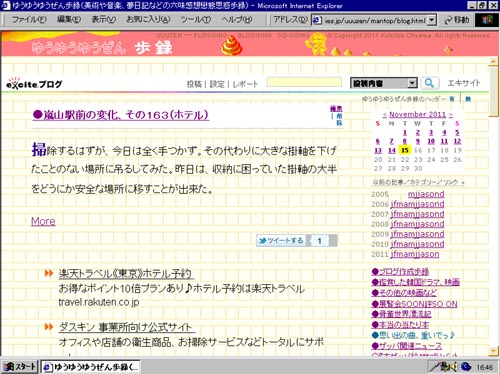This screenshot has width=500, height=374.
Task: Click the 削除 link beside the post title
Action: coord(339,119)
